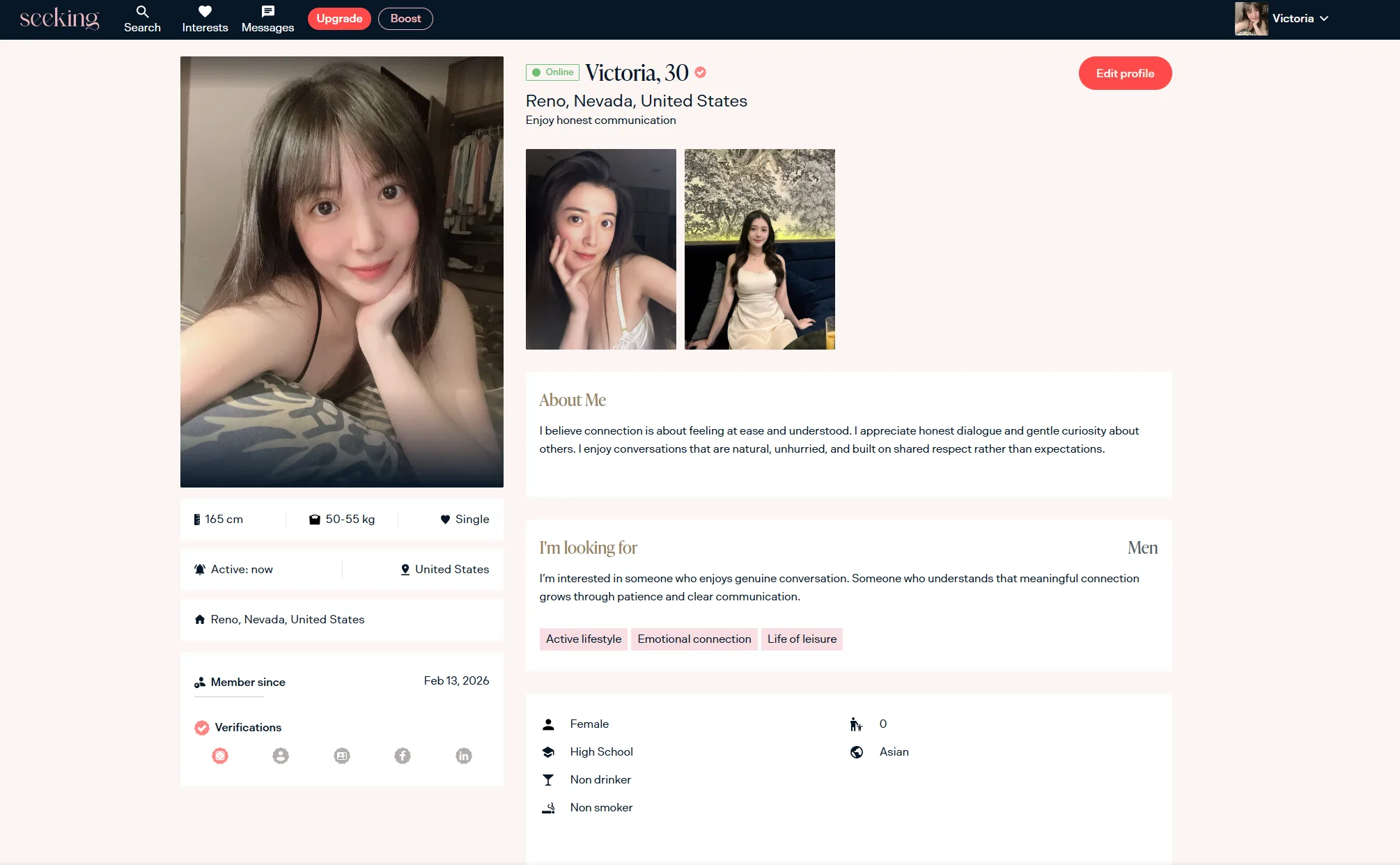Select the Emotional connection tag
This screenshot has height=865, width=1400.
tap(694, 639)
